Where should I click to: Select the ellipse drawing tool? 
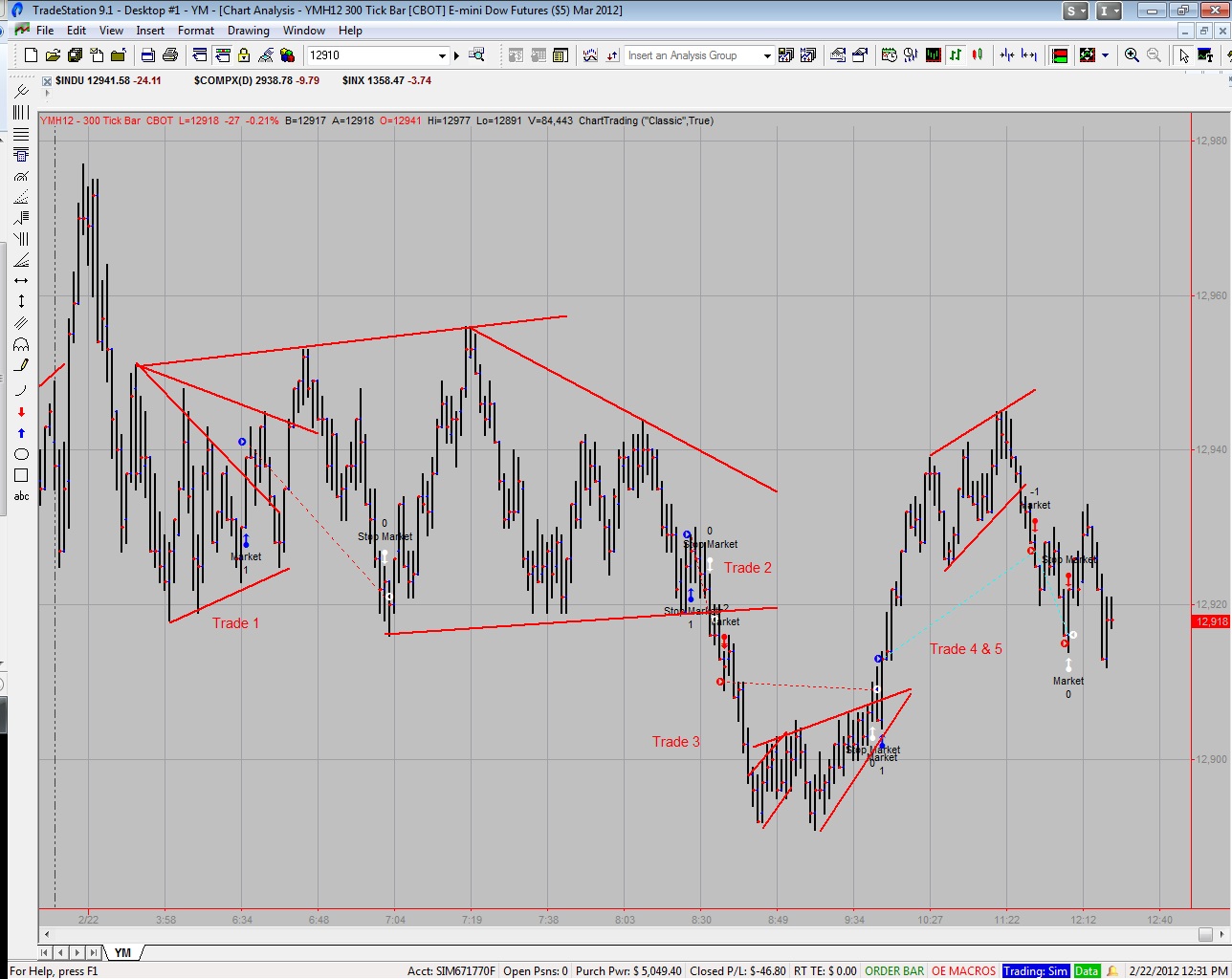(x=21, y=454)
